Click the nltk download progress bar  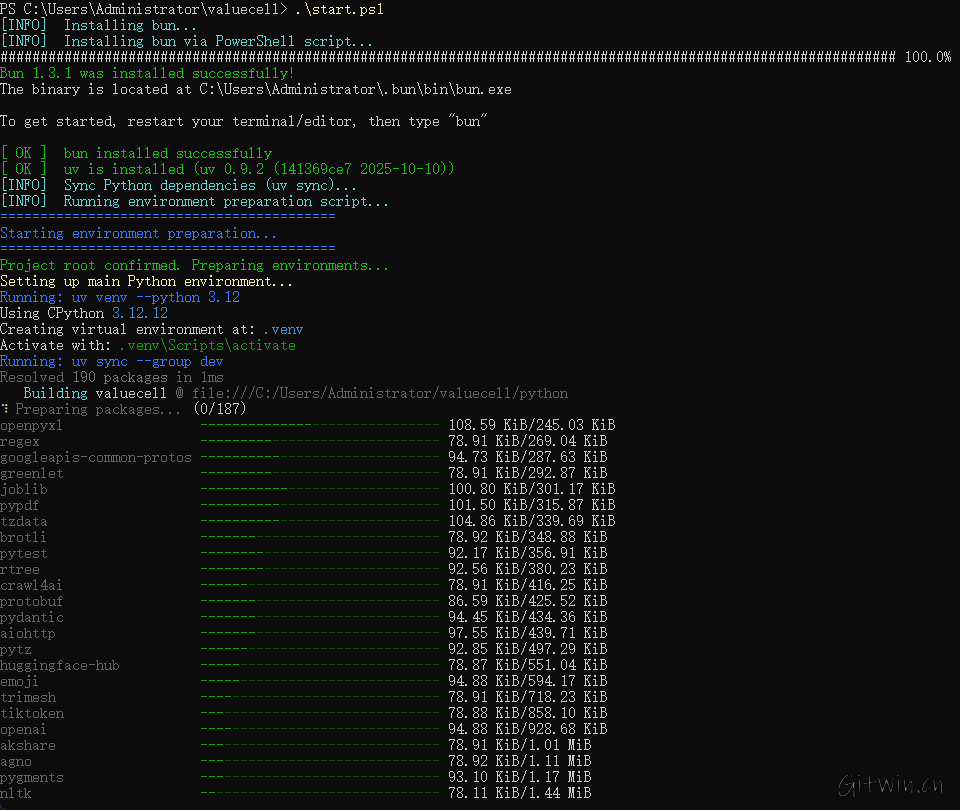pyautogui.click(x=319, y=794)
